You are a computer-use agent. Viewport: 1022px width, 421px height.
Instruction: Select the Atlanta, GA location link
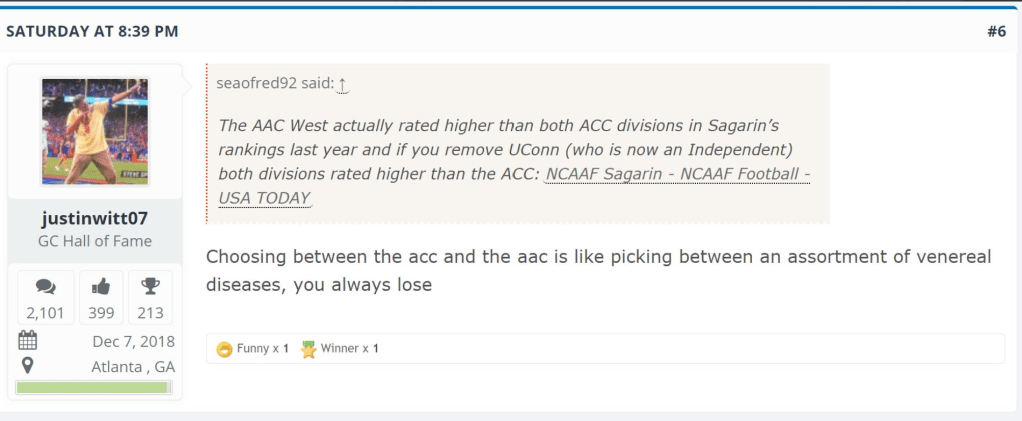tap(133, 366)
